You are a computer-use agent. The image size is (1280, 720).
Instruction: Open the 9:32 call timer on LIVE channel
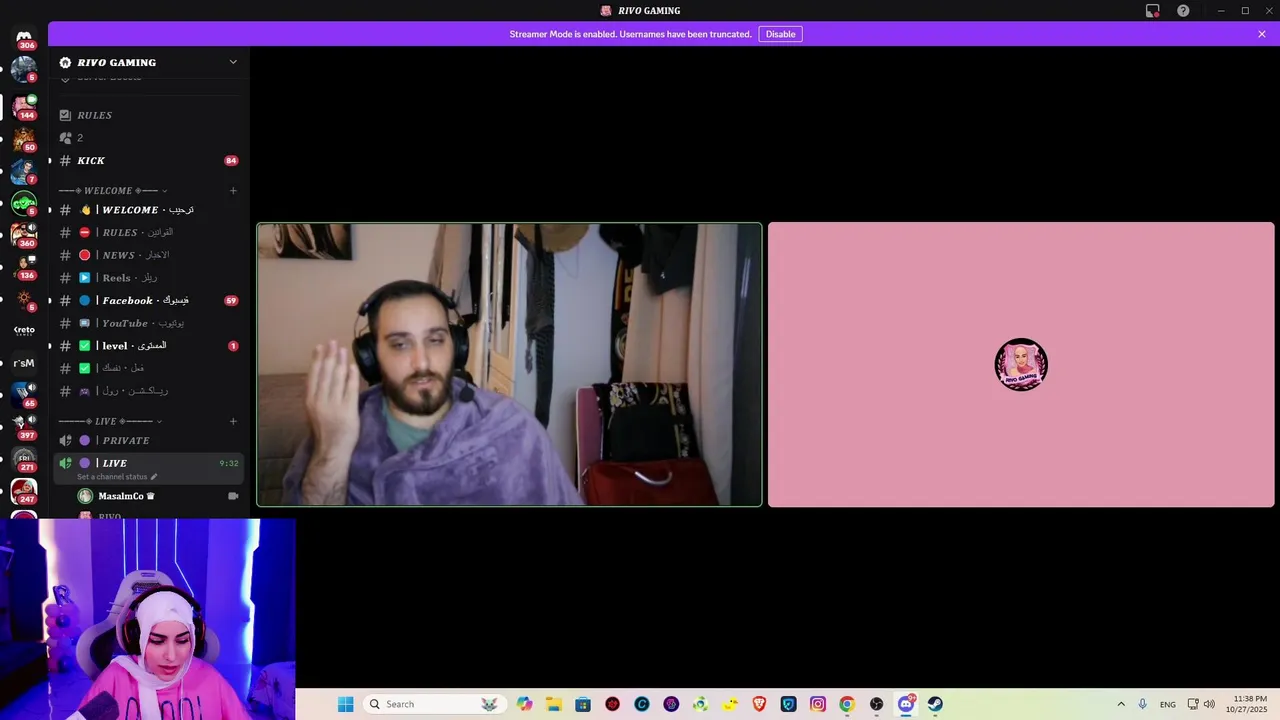pyautogui.click(x=229, y=463)
